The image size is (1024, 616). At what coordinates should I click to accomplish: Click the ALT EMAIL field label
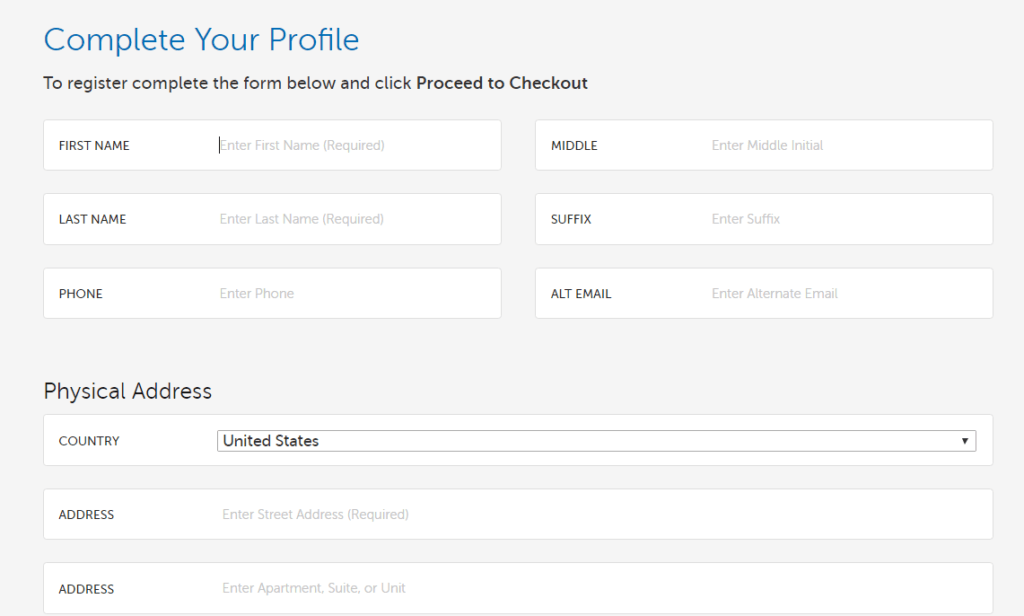coord(575,293)
